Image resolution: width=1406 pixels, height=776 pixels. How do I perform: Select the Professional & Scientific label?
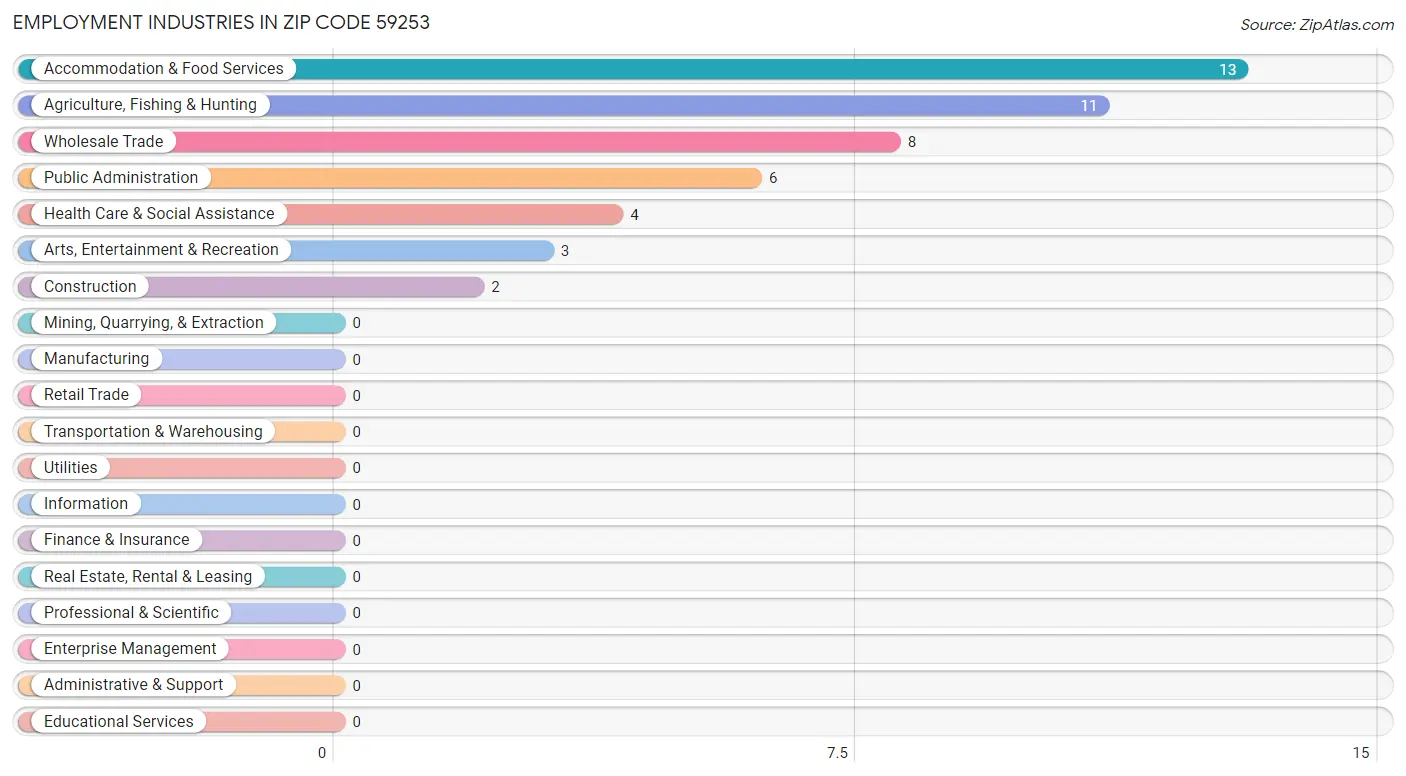(131, 613)
